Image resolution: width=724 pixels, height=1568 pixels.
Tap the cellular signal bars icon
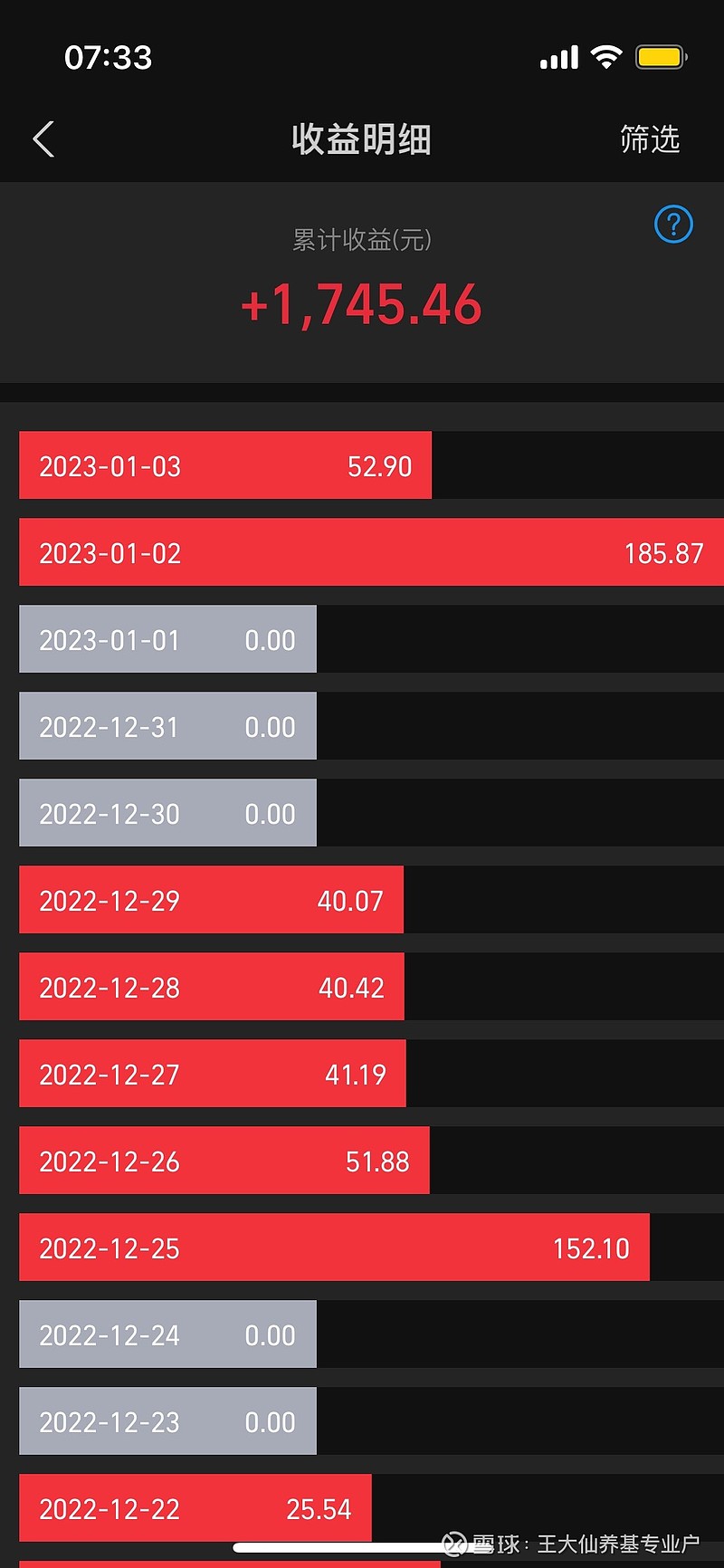click(559, 58)
